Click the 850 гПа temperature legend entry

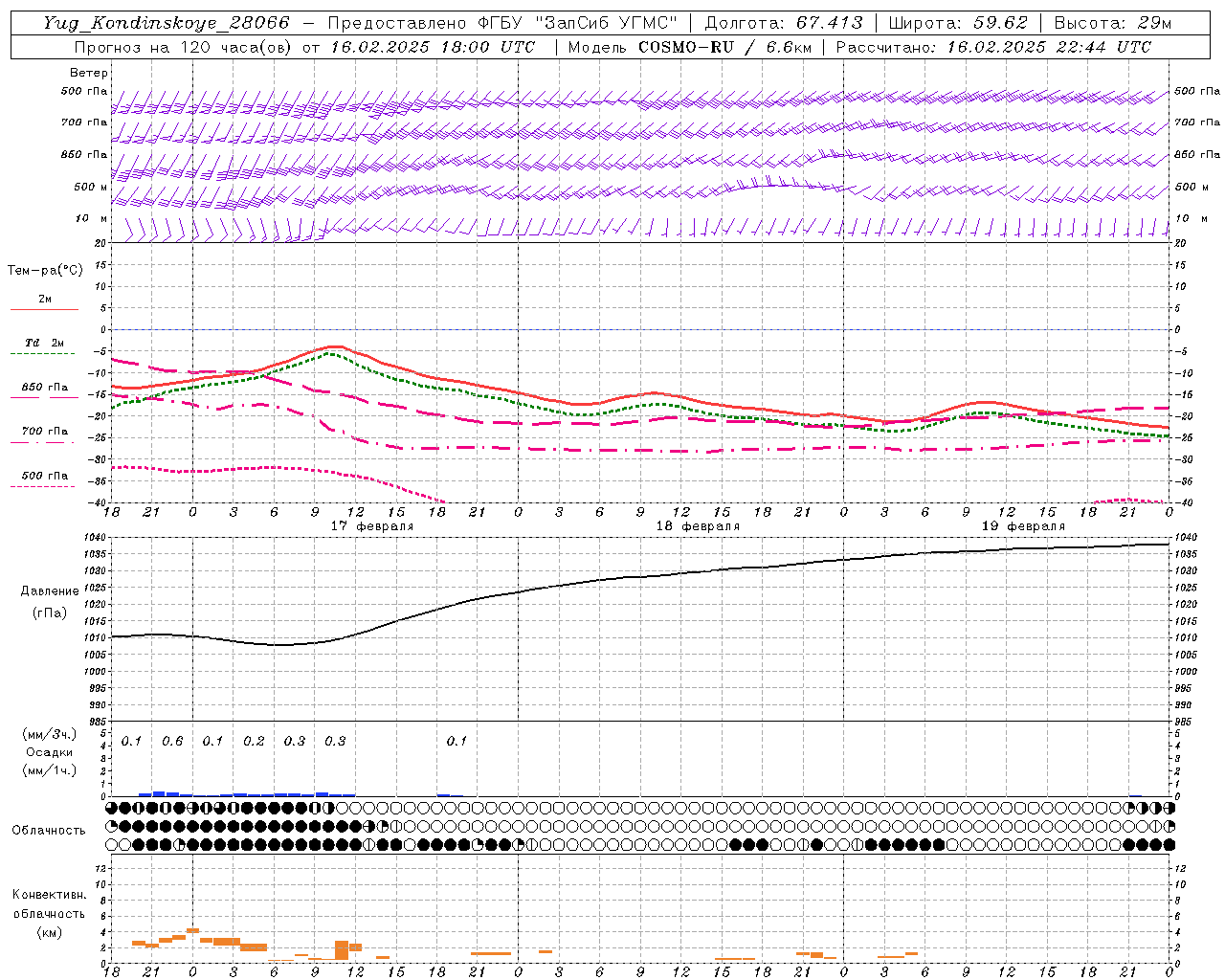(45, 388)
